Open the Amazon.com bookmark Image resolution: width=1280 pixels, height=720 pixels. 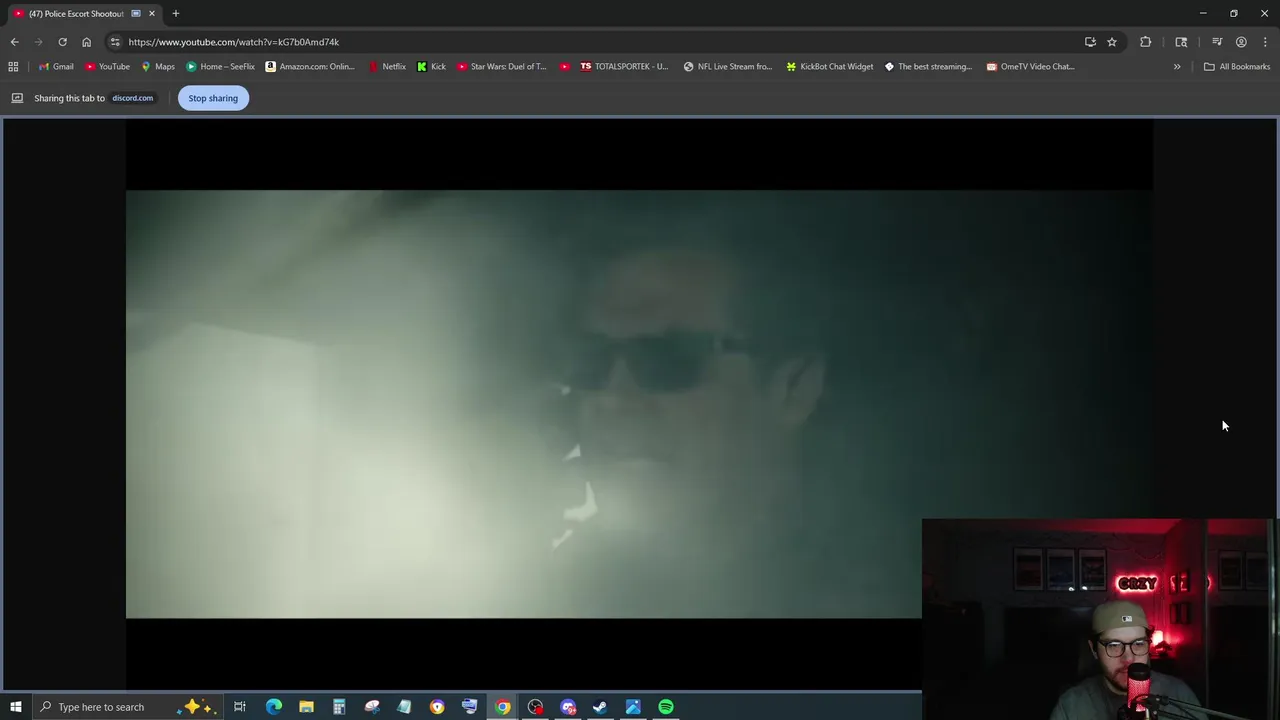coord(310,67)
